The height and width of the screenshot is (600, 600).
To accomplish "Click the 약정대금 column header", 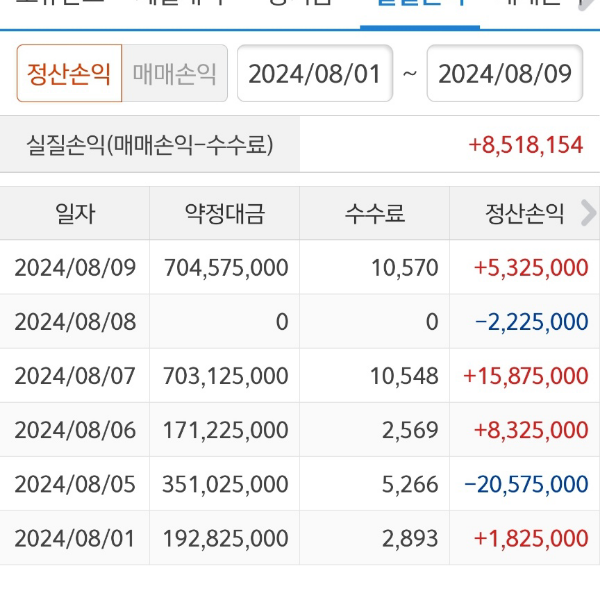I will 225,213.
